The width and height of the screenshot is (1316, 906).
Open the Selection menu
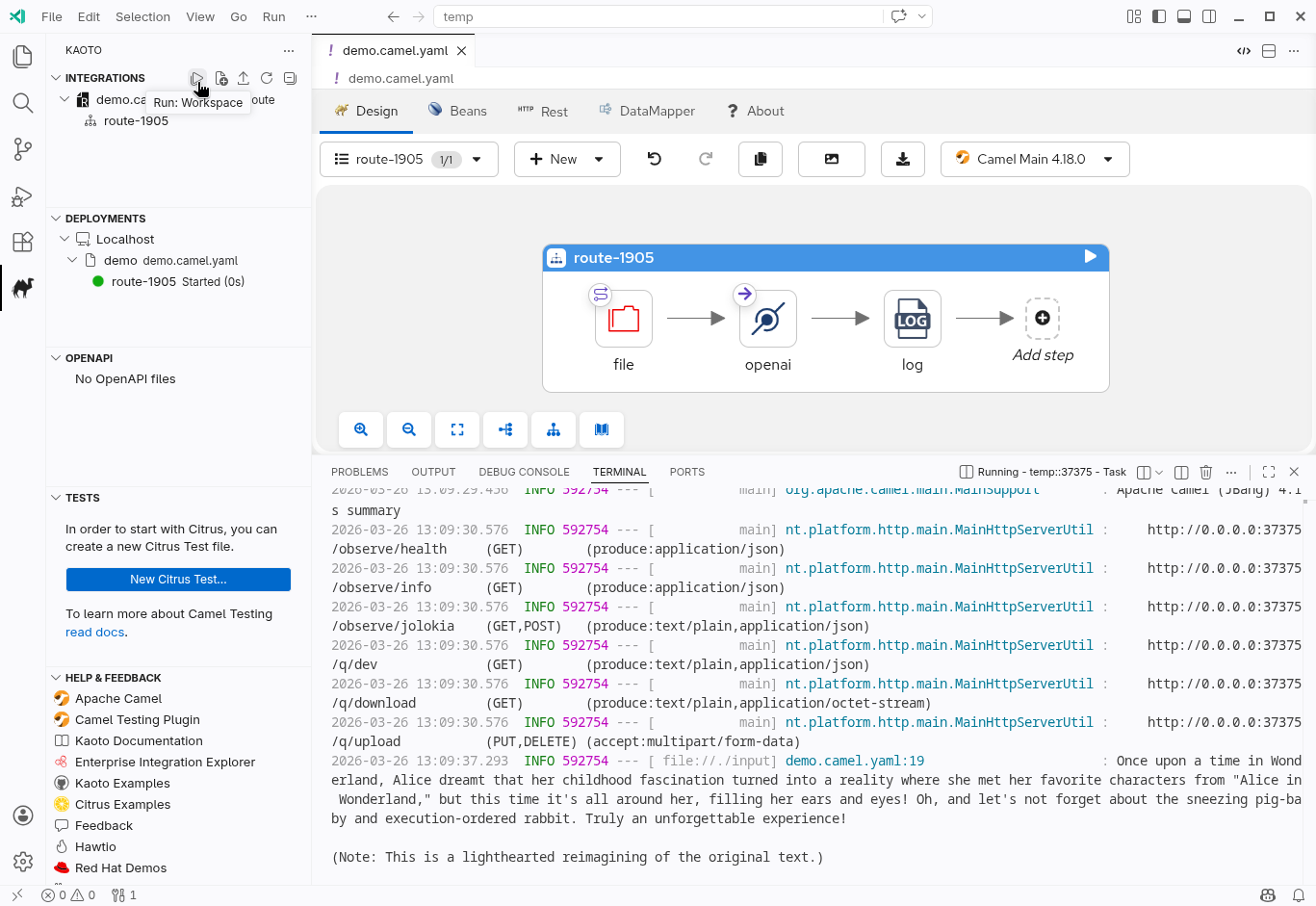click(142, 16)
